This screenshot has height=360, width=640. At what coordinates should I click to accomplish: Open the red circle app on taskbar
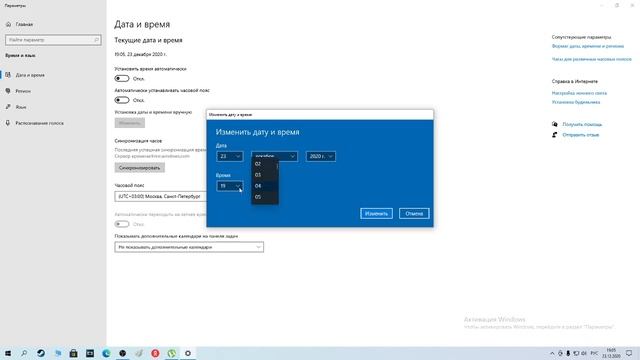155,353
